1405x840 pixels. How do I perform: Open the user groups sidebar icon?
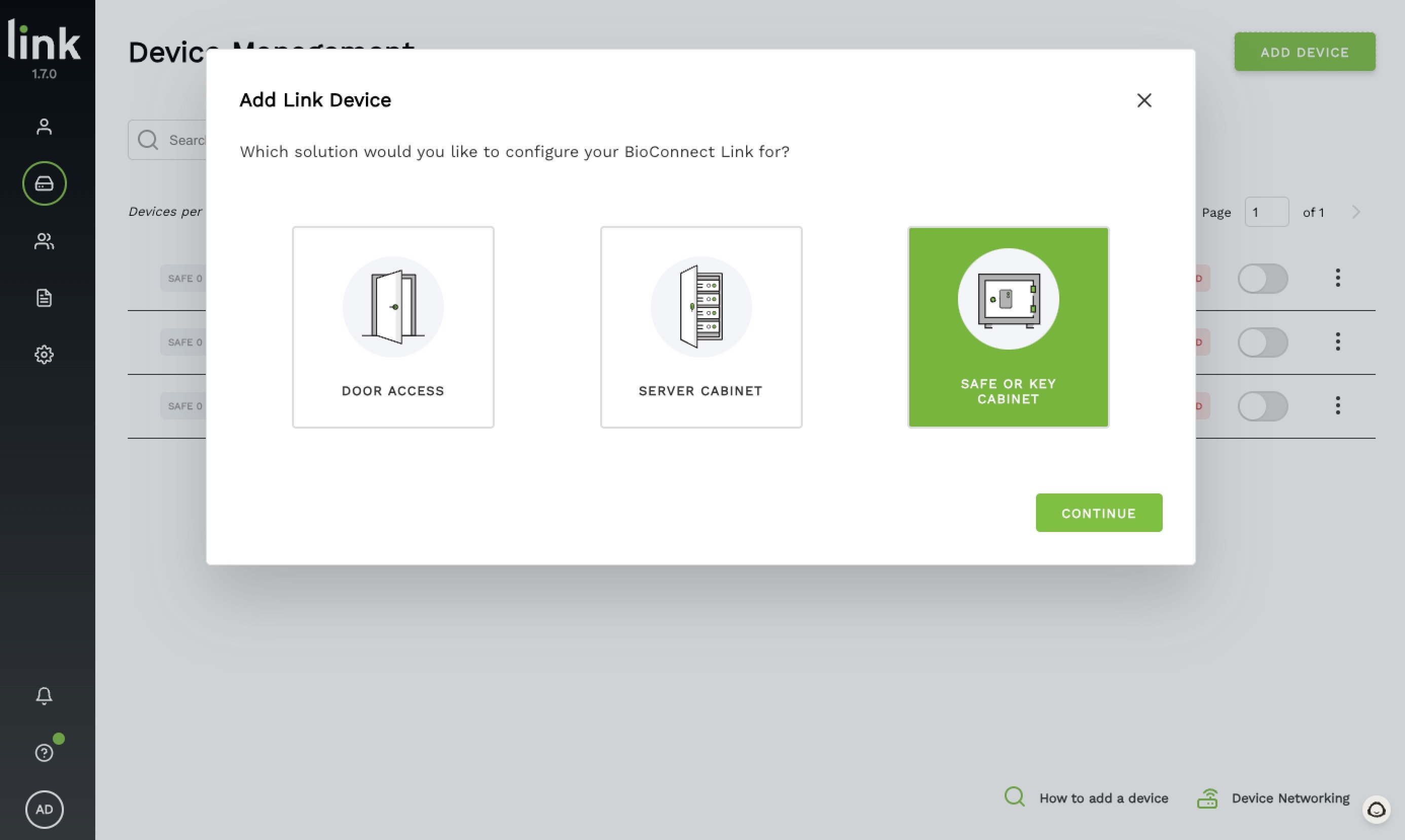(x=44, y=241)
